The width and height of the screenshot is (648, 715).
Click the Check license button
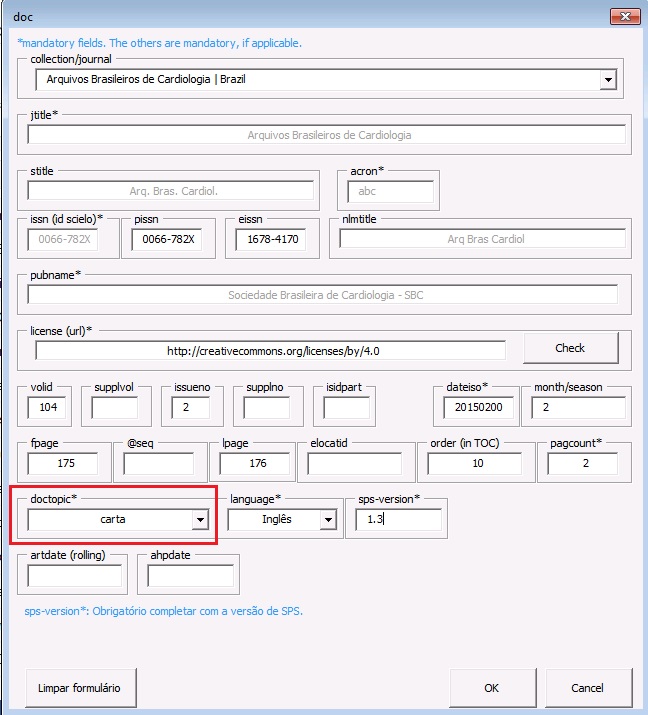(x=569, y=348)
